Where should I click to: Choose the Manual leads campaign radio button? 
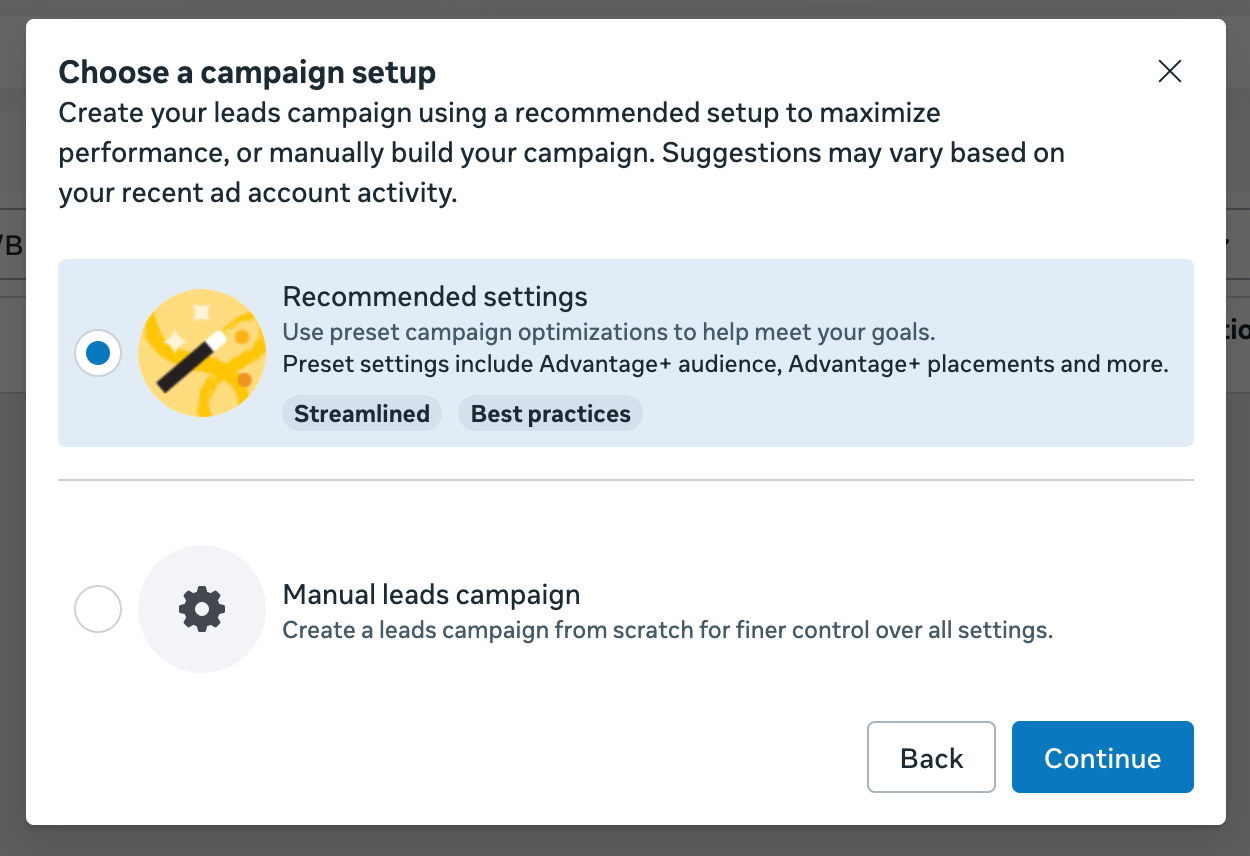click(x=98, y=609)
